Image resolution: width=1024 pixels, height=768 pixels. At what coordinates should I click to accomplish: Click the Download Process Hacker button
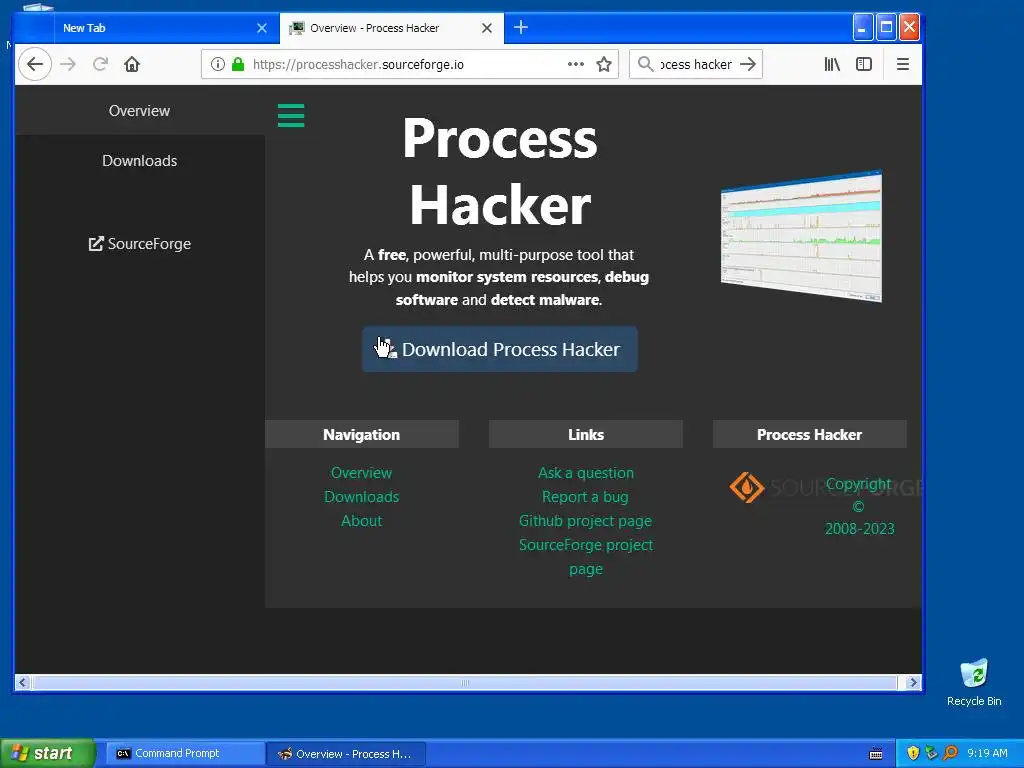point(500,349)
